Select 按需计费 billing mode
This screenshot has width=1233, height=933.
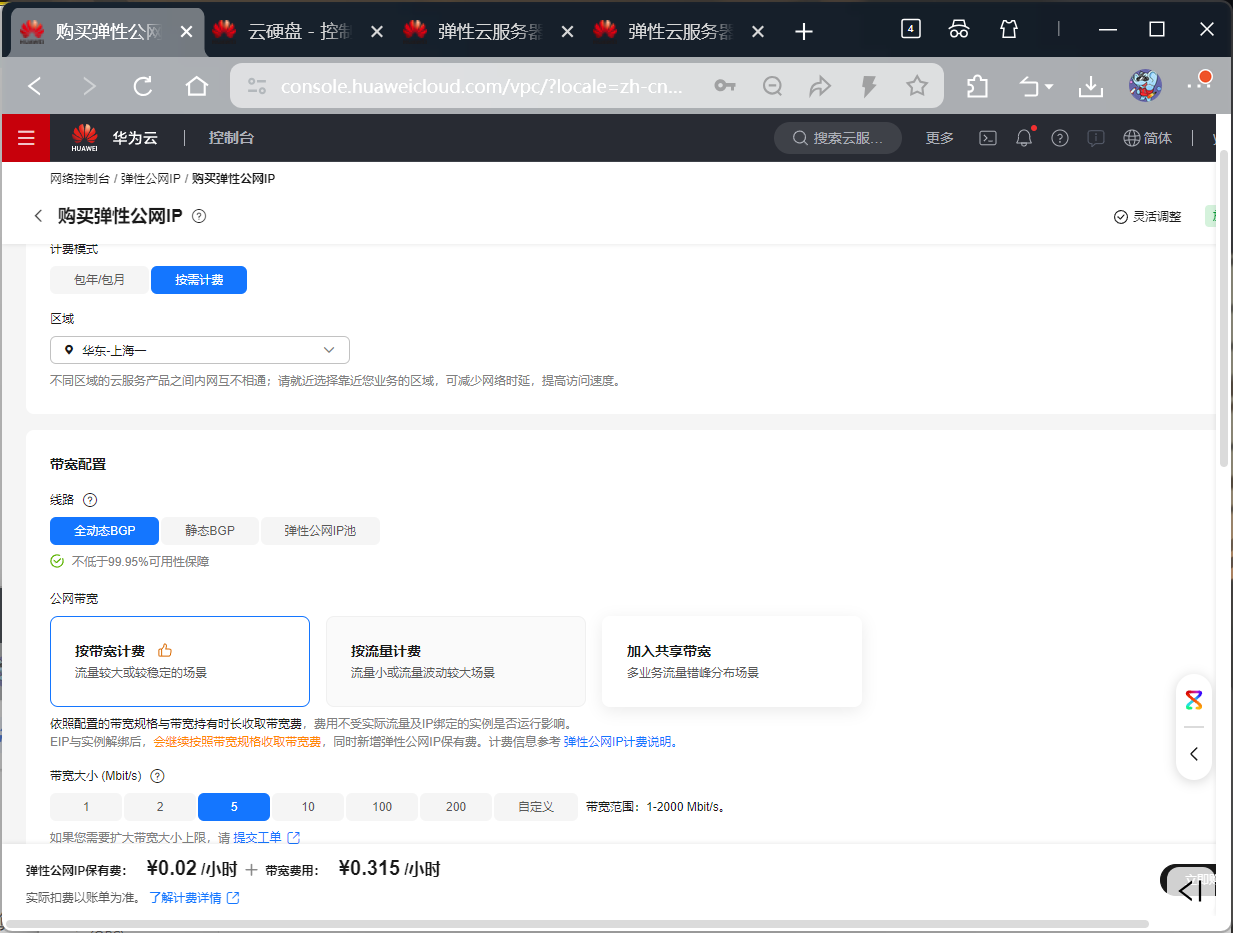point(199,280)
